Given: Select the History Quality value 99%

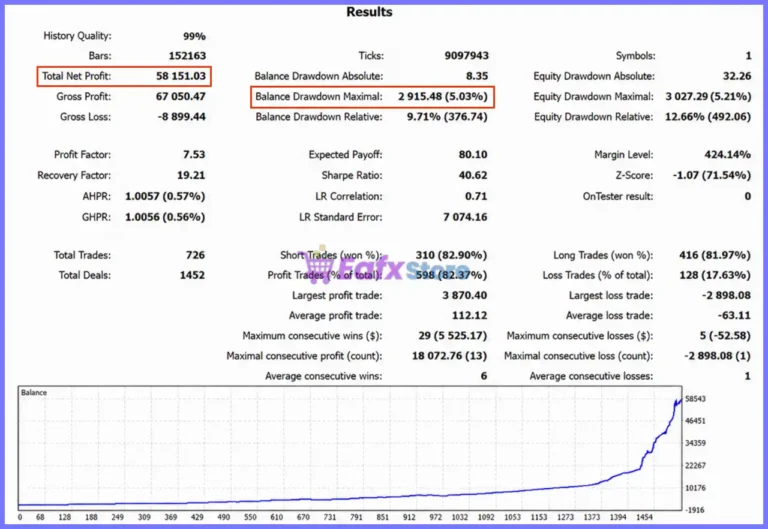Looking at the screenshot, I should pyautogui.click(x=194, y=36).
